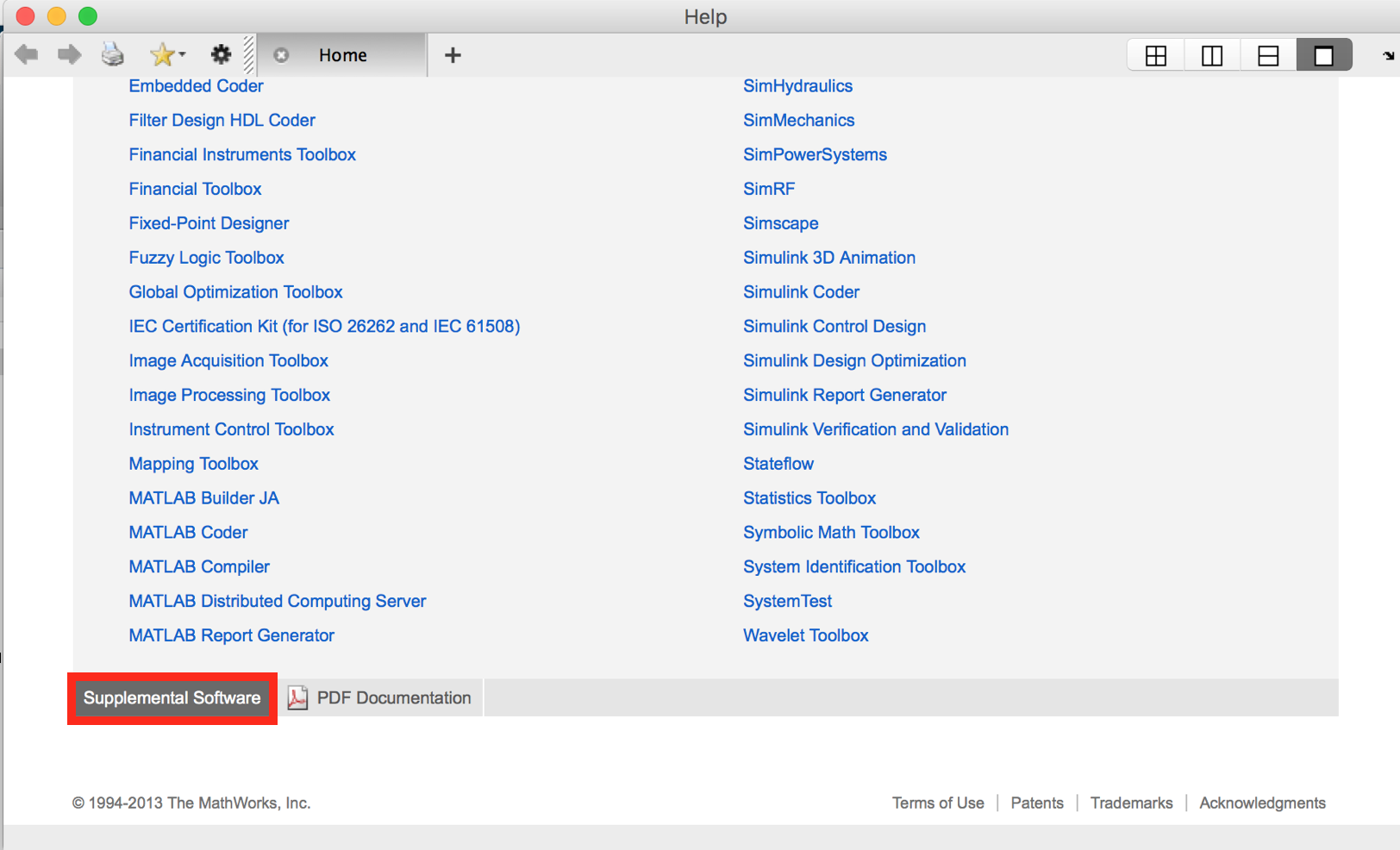
Task: Open IEC Certification Kit link
Action: pyautogui.click(x=324, y=327)
